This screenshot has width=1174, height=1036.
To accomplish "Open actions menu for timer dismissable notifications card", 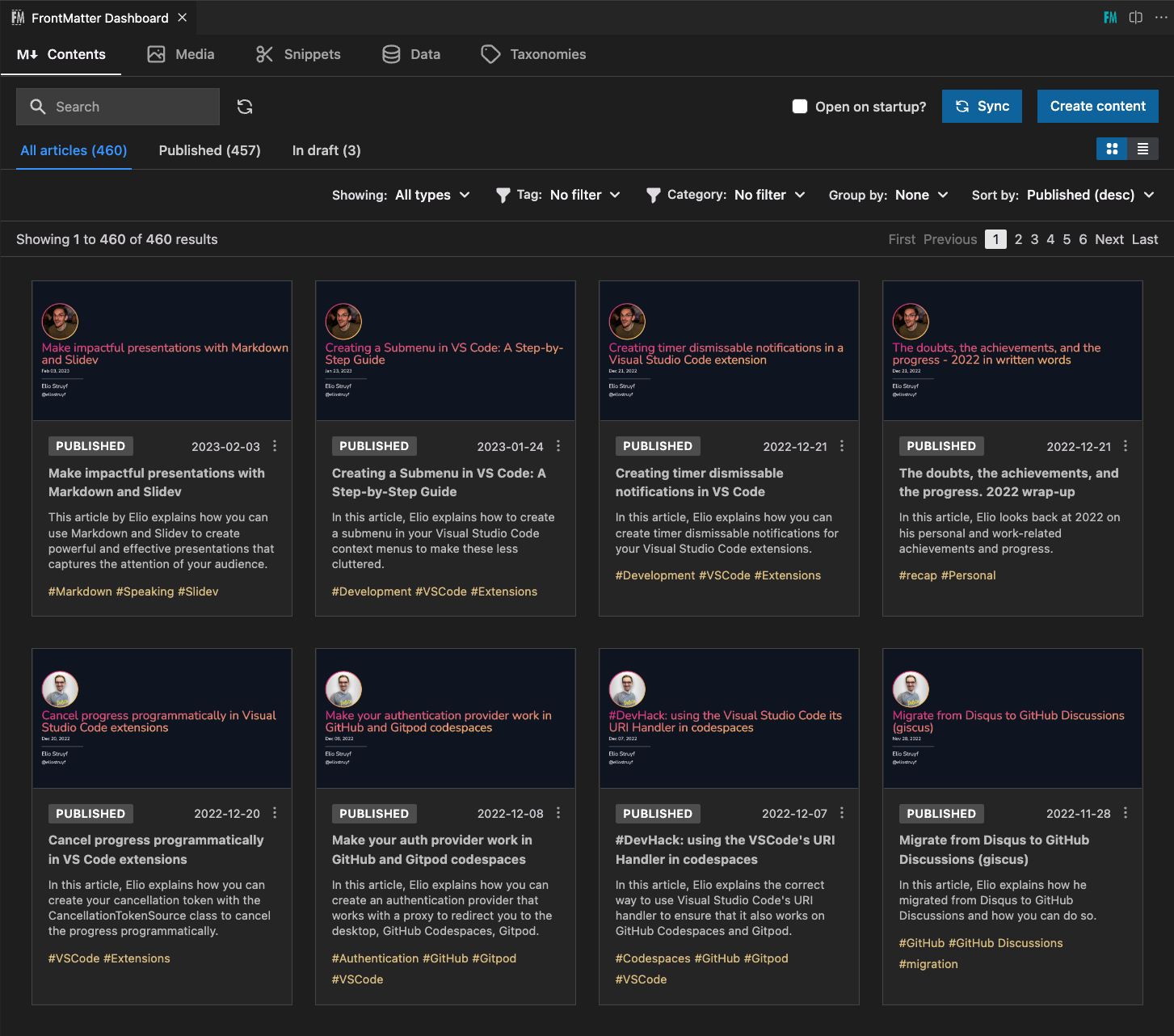I will (842, 446).
